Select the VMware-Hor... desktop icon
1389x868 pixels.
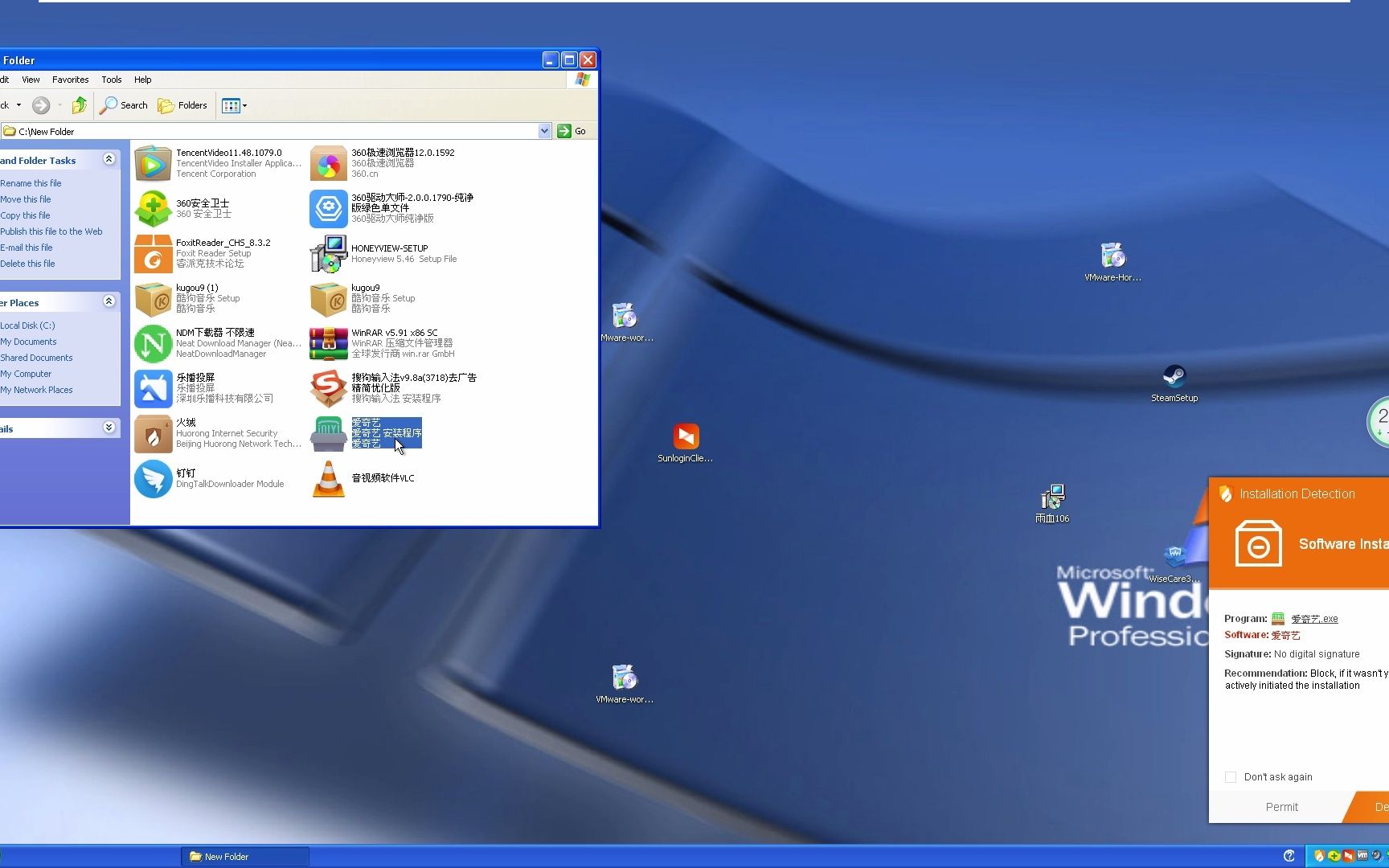(x=1112, y=256)
